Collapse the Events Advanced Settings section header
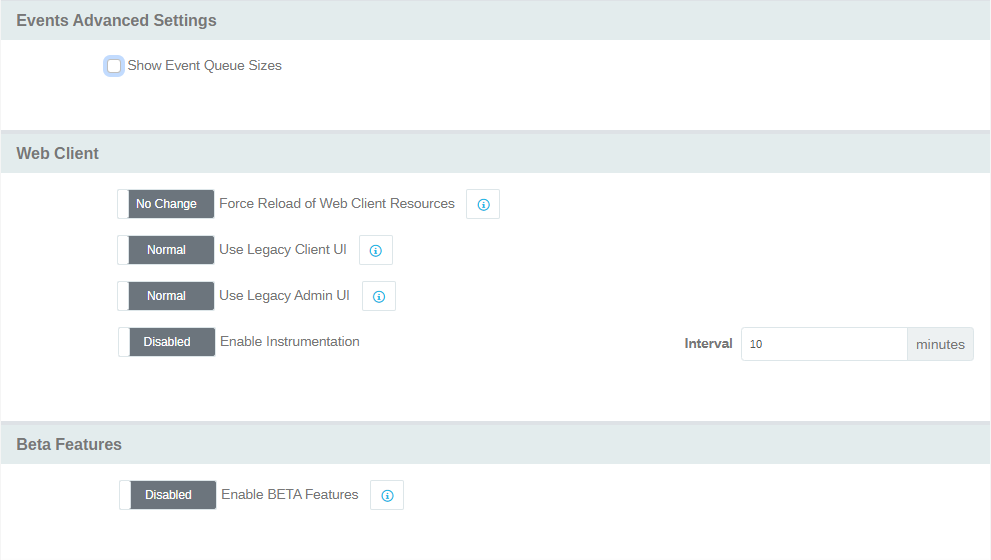991x560 pixels. 116,20
